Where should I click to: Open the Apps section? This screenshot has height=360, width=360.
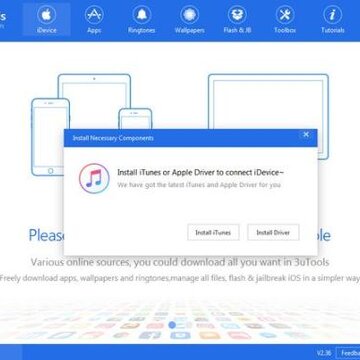click(94, 19)
